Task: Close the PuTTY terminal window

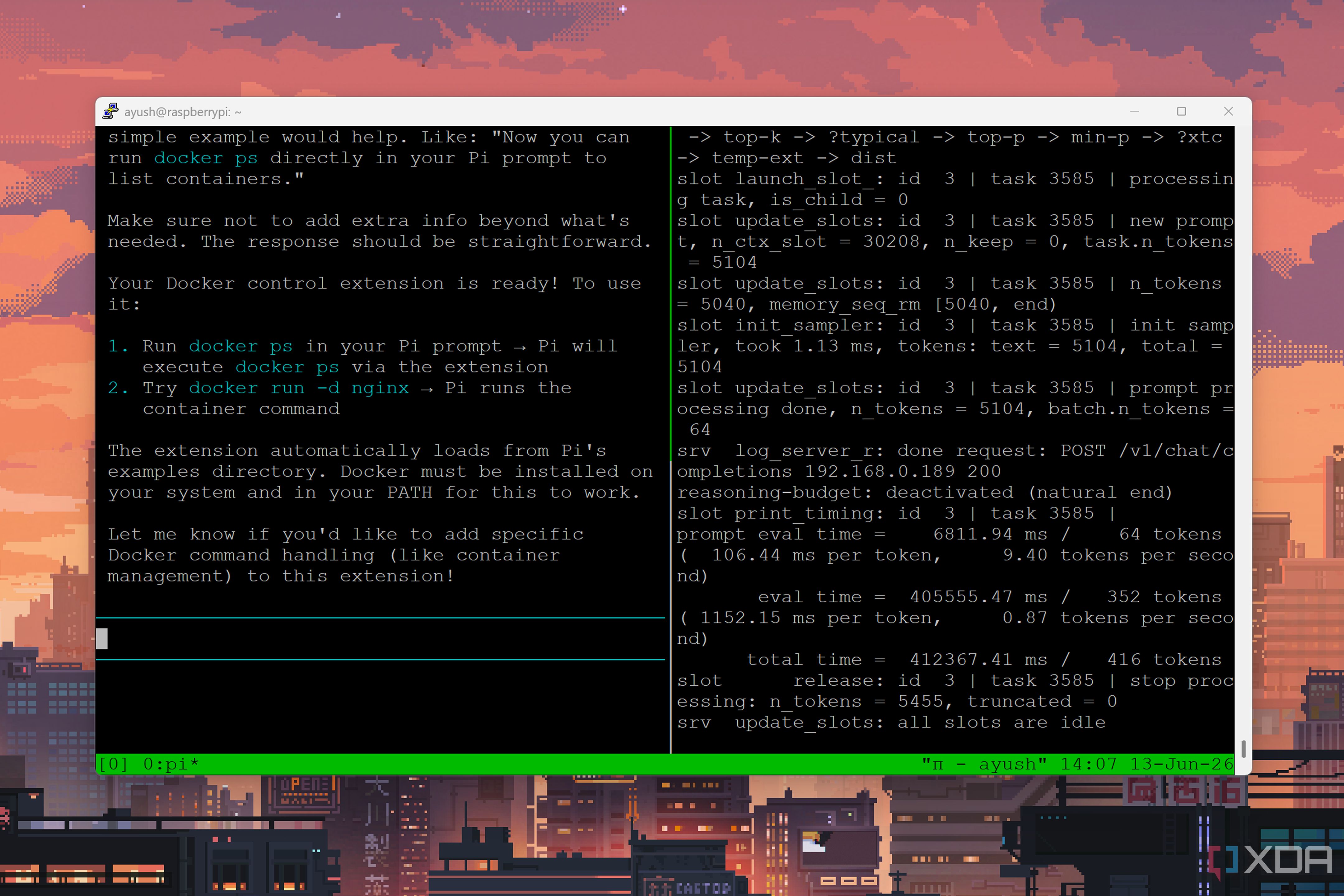Action: 1228,111
